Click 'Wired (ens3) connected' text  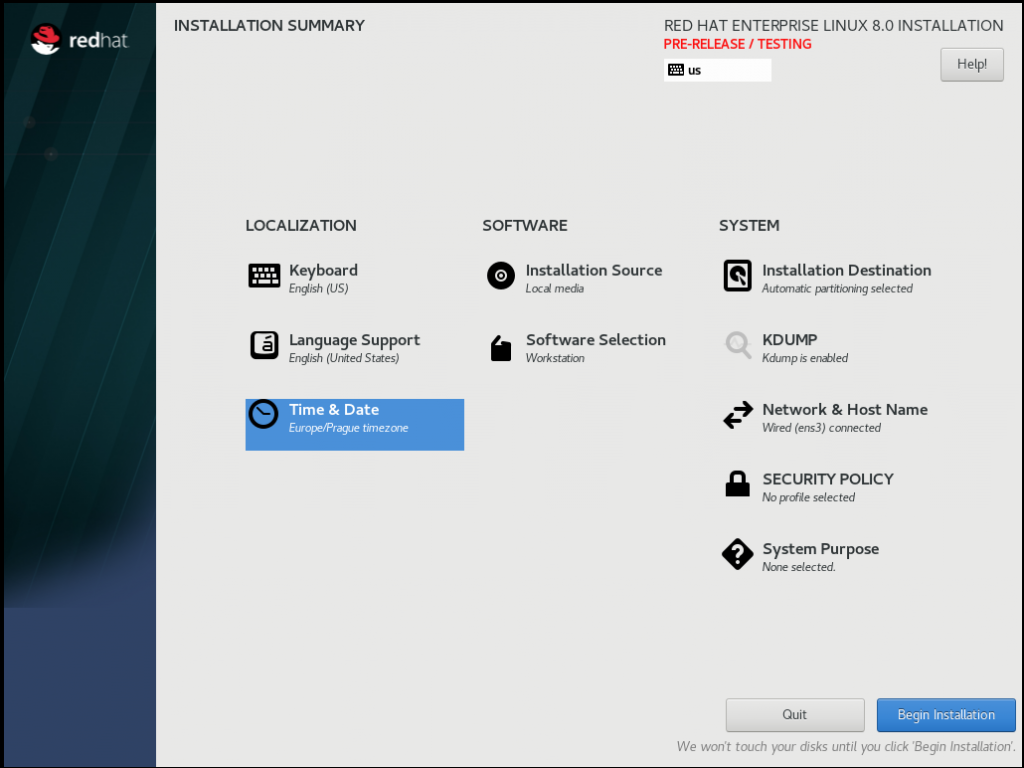click(x=821, y=428)
